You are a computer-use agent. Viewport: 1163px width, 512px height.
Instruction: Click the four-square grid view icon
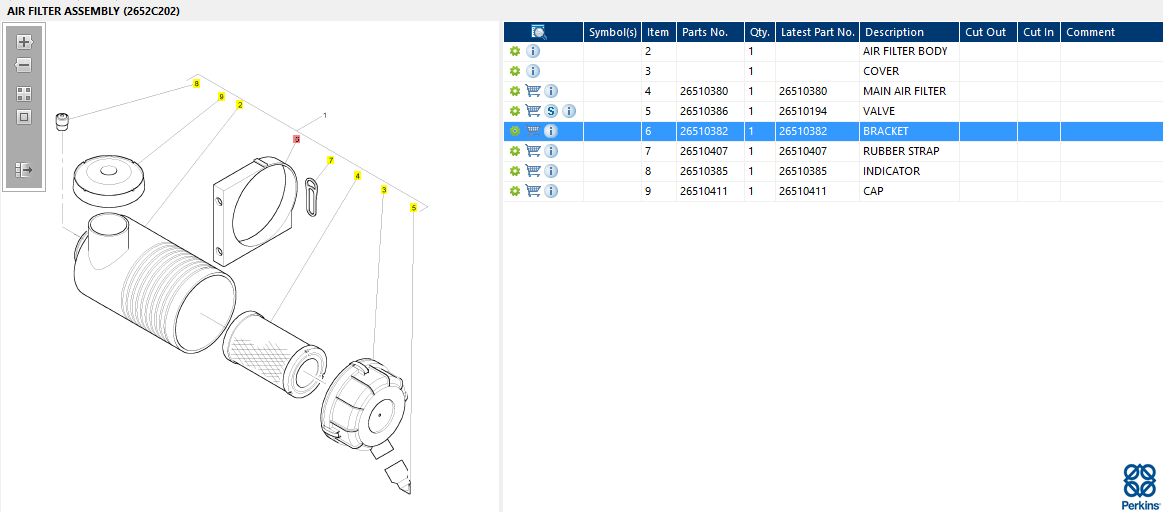pos(24,93)
